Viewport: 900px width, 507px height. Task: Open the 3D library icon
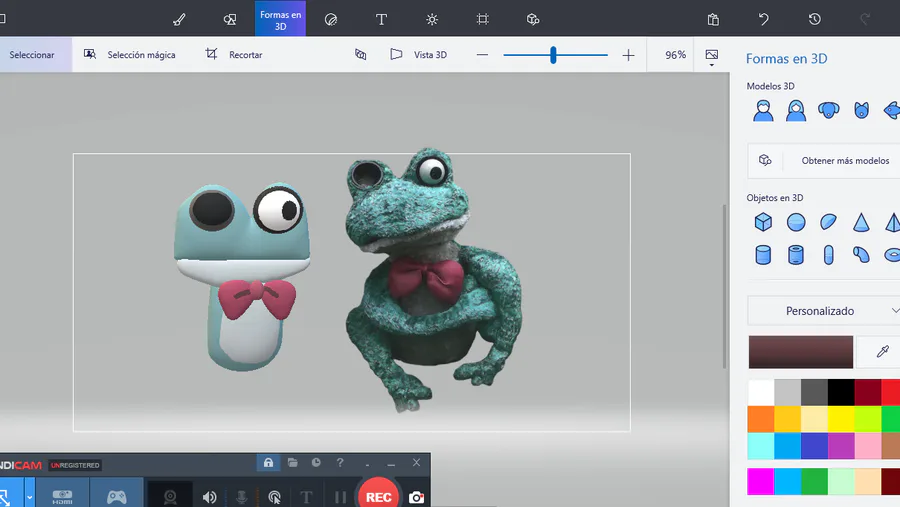coord(533,19)
